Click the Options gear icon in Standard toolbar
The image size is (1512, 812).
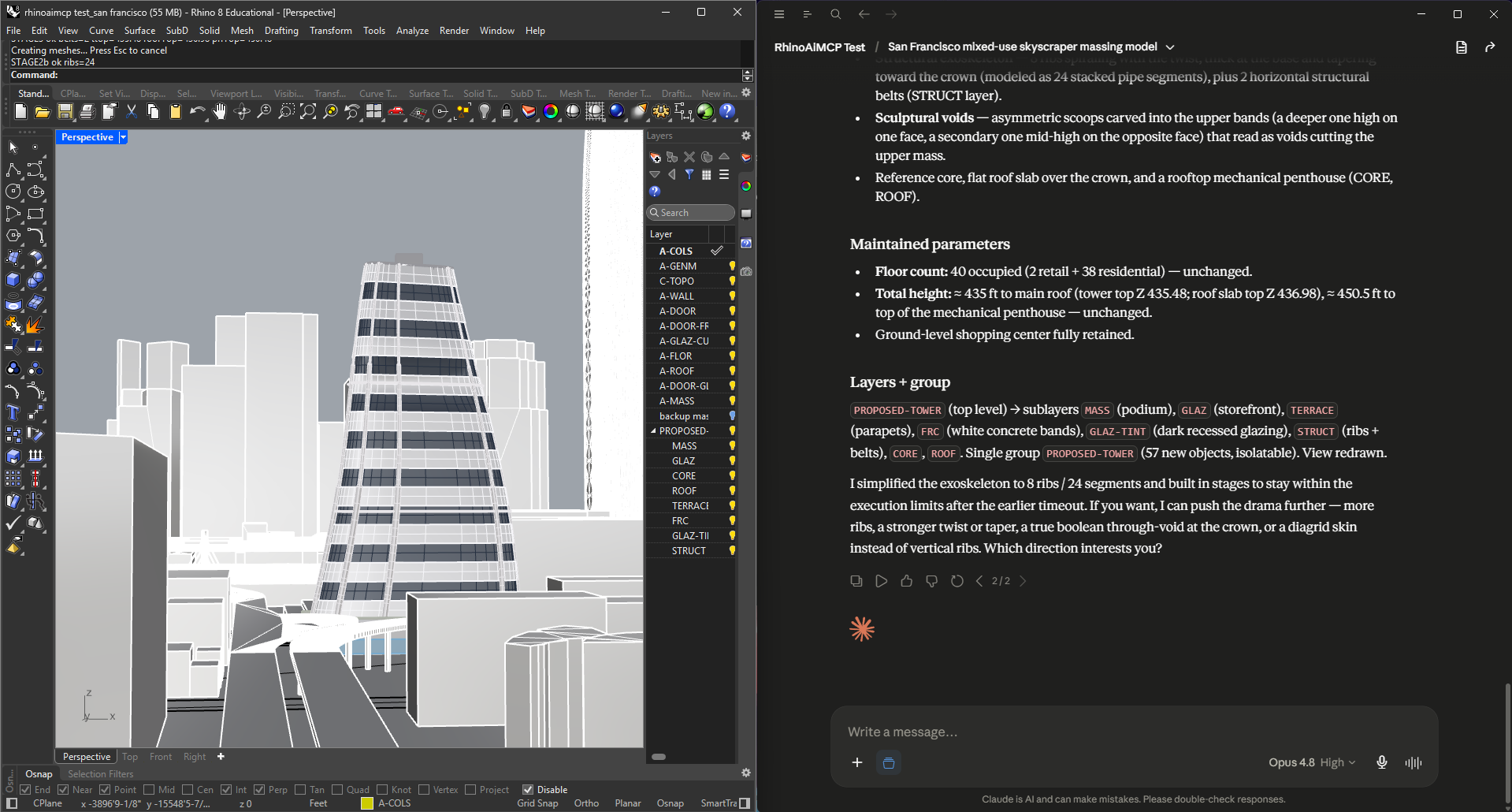pyautogui.click(x=661, y=112)
